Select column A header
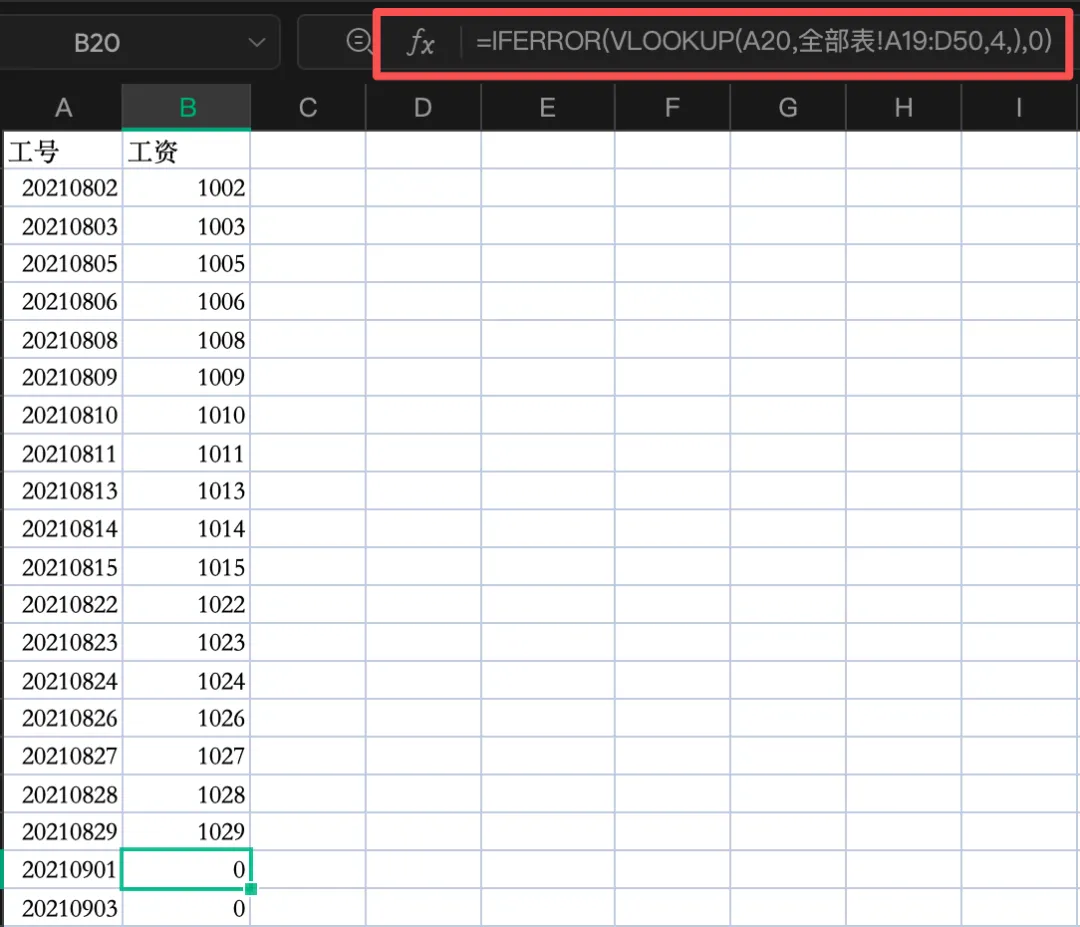Screen dimensions: 1080x927 (63, 107)
